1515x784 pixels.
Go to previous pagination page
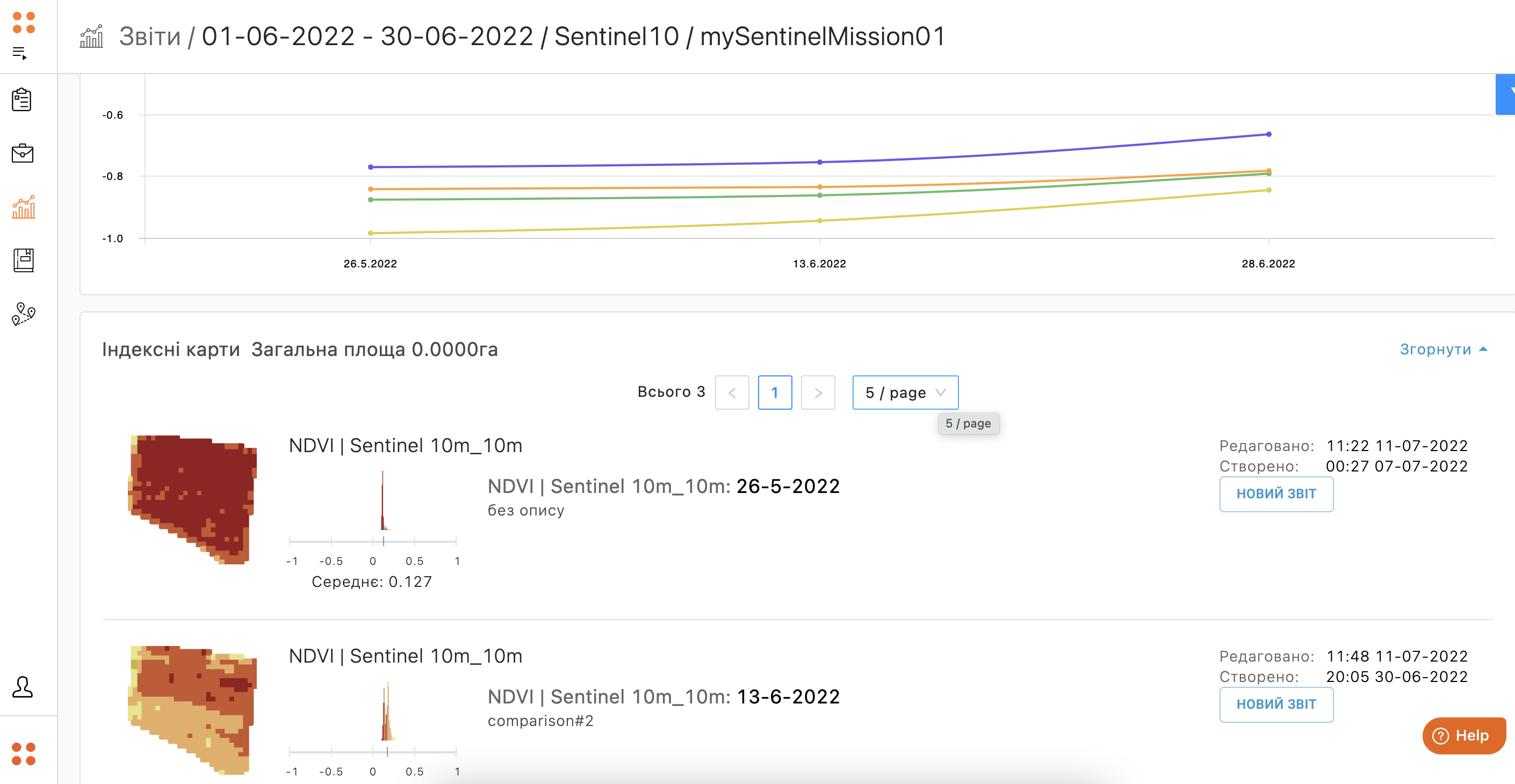[732, 393]
